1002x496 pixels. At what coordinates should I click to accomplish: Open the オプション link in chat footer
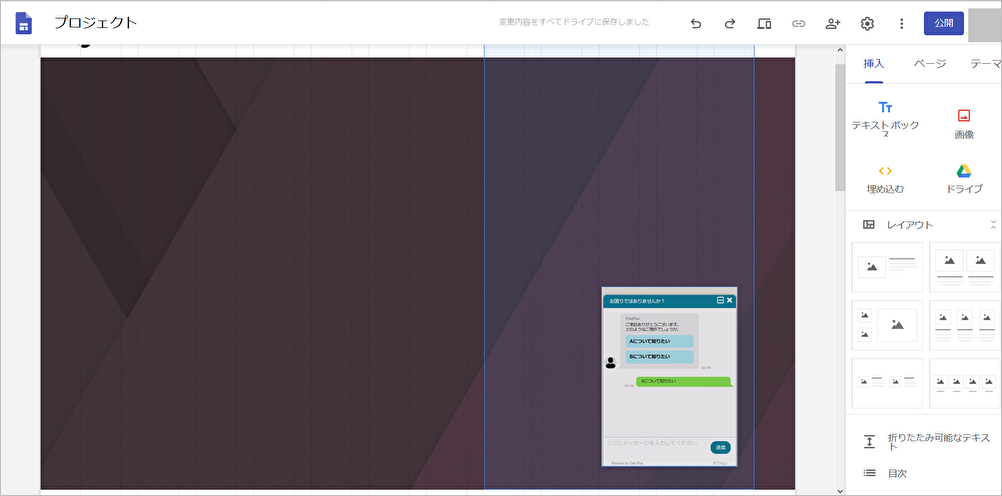click(720, 463)
